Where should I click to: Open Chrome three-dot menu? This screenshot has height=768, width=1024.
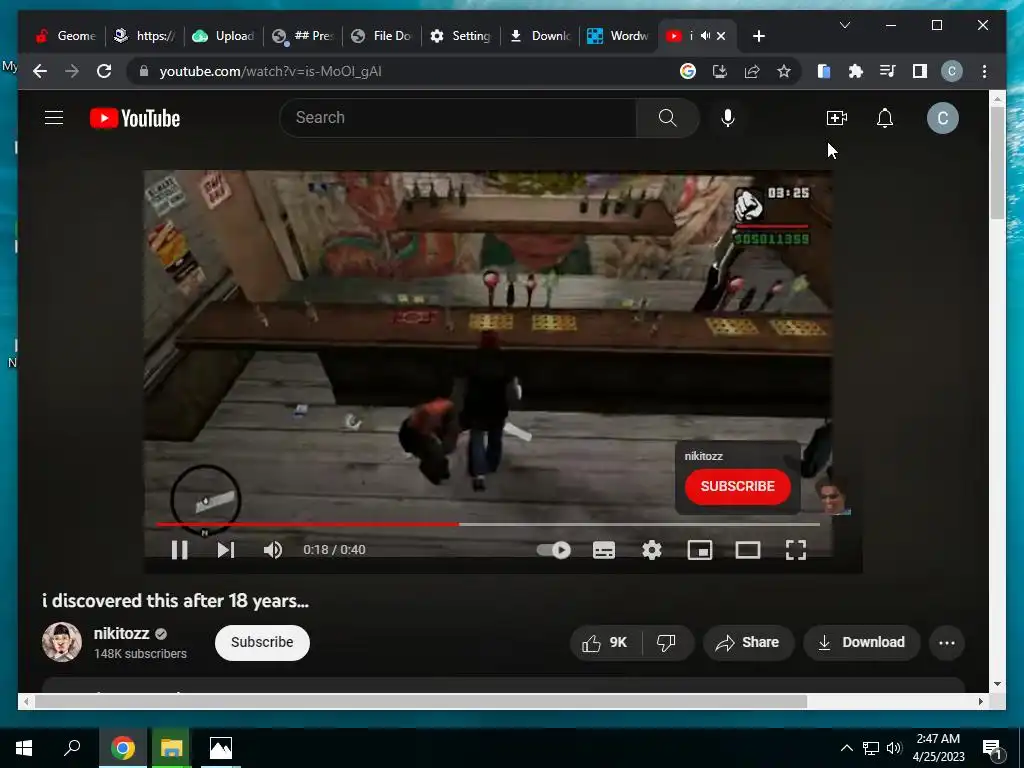tap(984, 71)
